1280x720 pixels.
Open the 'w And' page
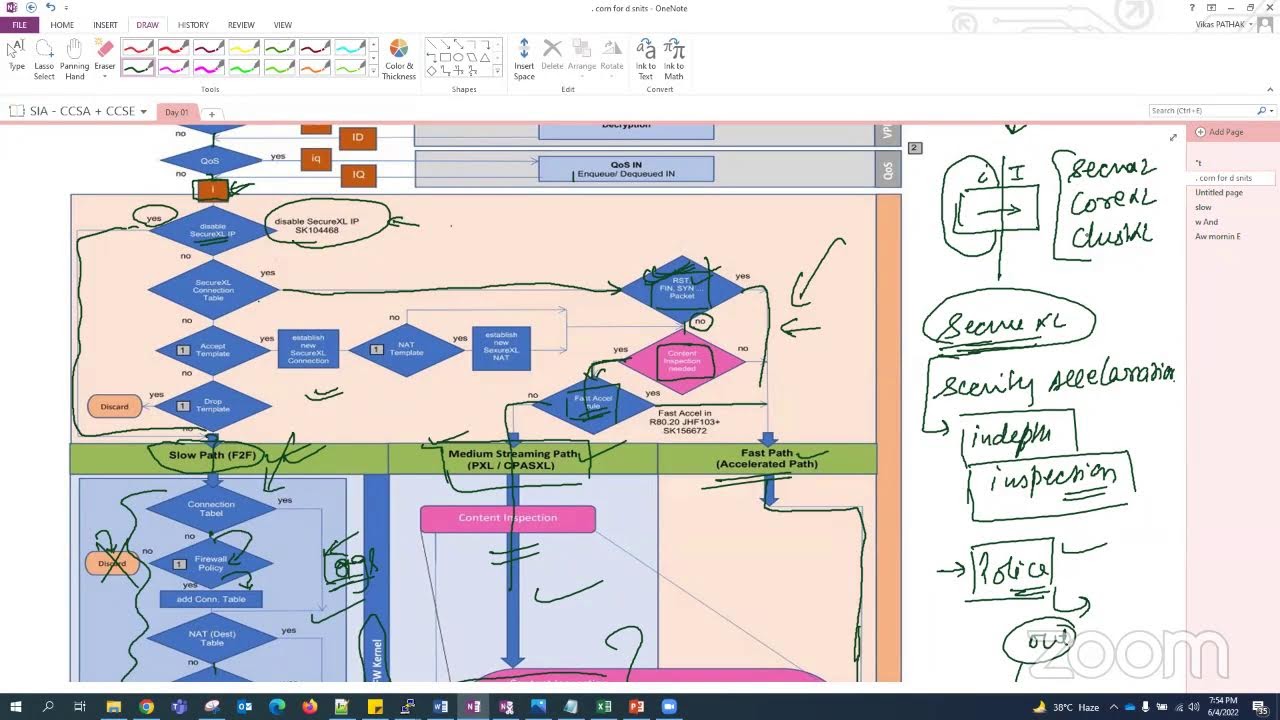pos(1207,222)
